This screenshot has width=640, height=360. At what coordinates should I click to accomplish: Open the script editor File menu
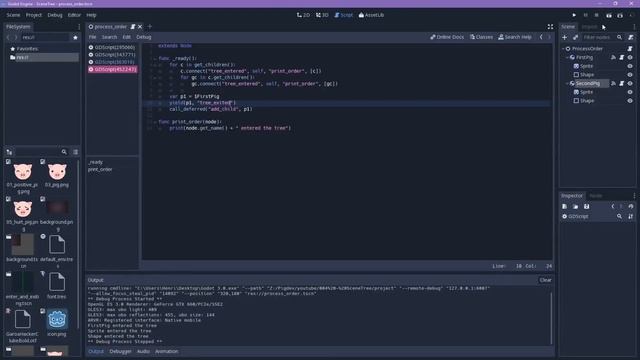tap(93, 37)
